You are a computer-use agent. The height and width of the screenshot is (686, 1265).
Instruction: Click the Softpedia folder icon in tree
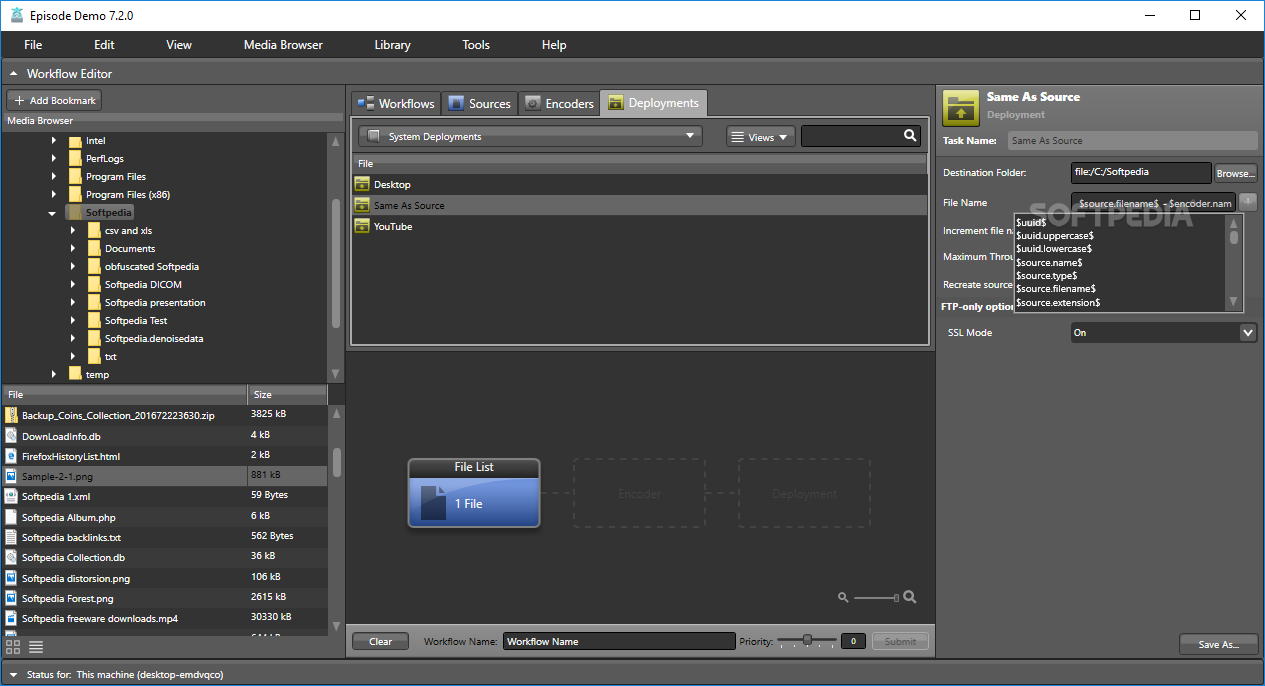(75, 212)
